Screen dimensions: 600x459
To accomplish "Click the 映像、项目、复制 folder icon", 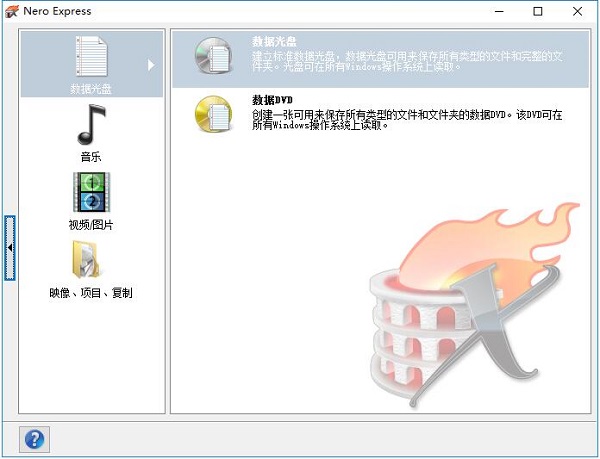I will click(86, 260).
